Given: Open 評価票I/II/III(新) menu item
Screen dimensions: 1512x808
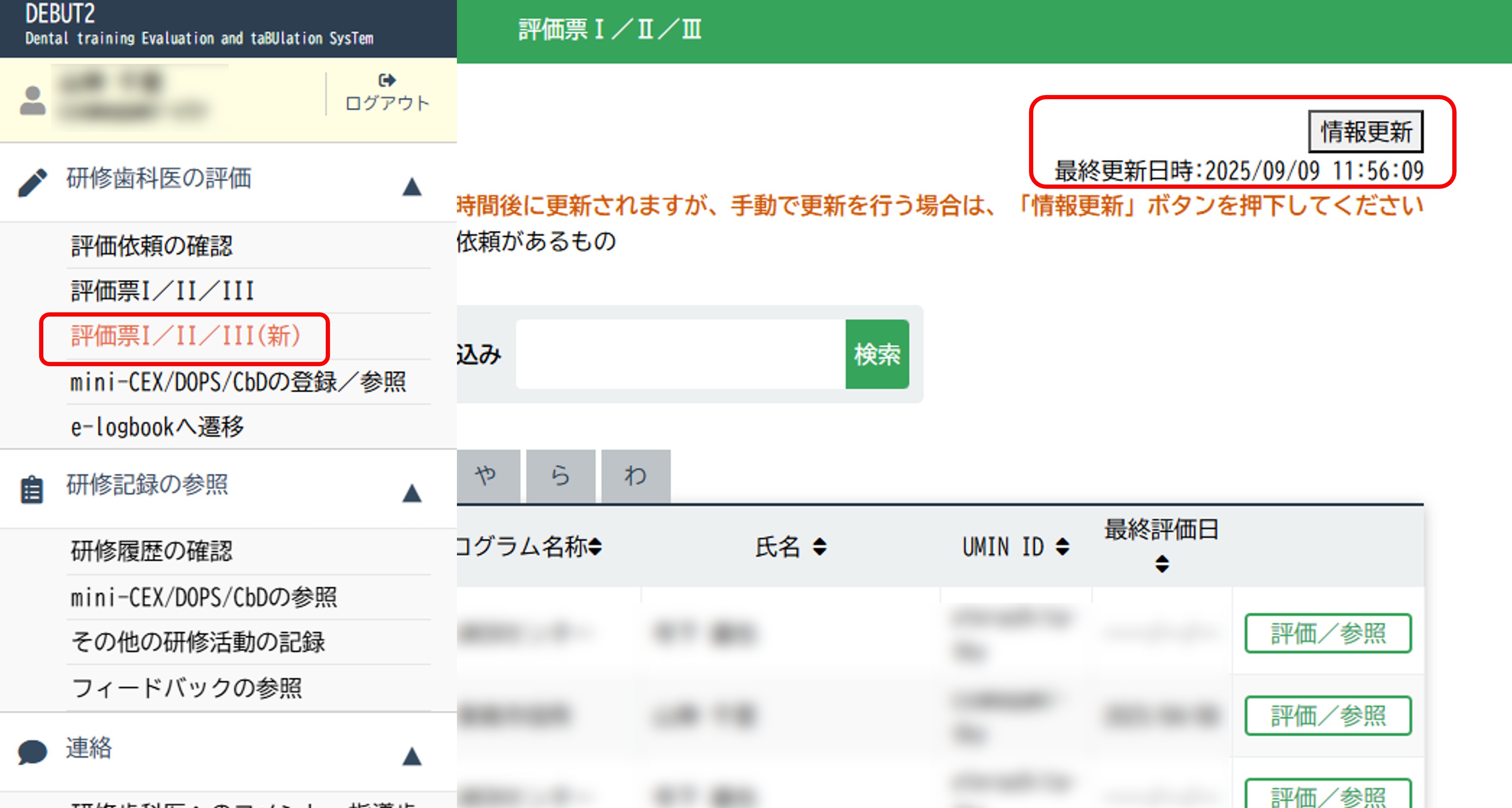Looking at the screenshot, I should click(185, 336).
